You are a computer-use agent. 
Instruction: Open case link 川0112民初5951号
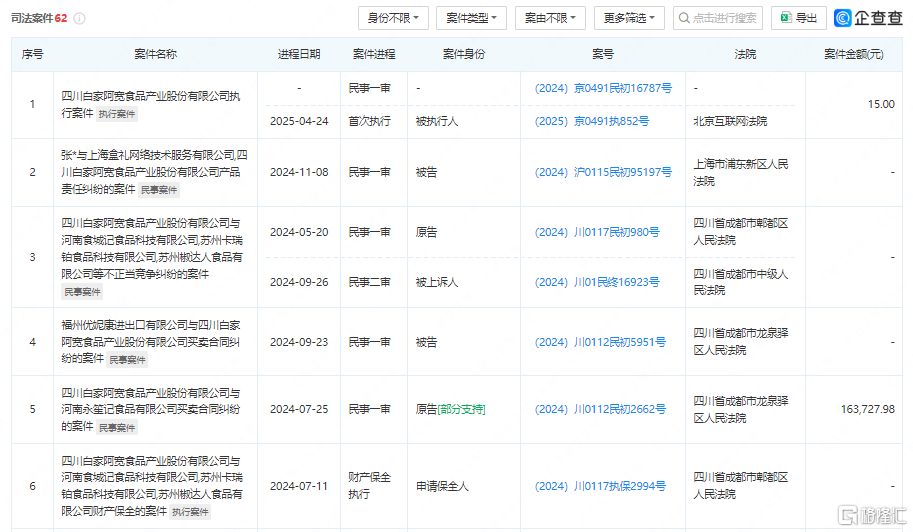[x=600, y=342]
